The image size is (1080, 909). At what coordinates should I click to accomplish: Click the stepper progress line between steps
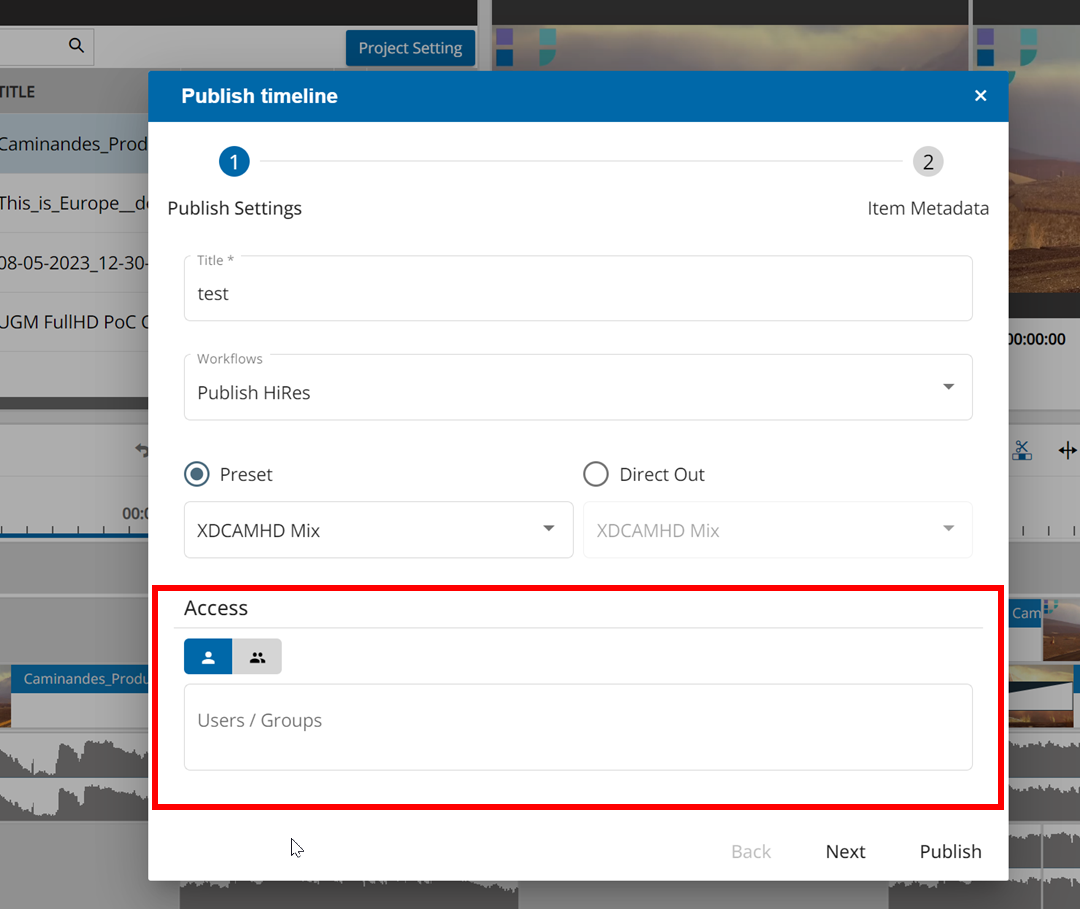coord(580,161)
